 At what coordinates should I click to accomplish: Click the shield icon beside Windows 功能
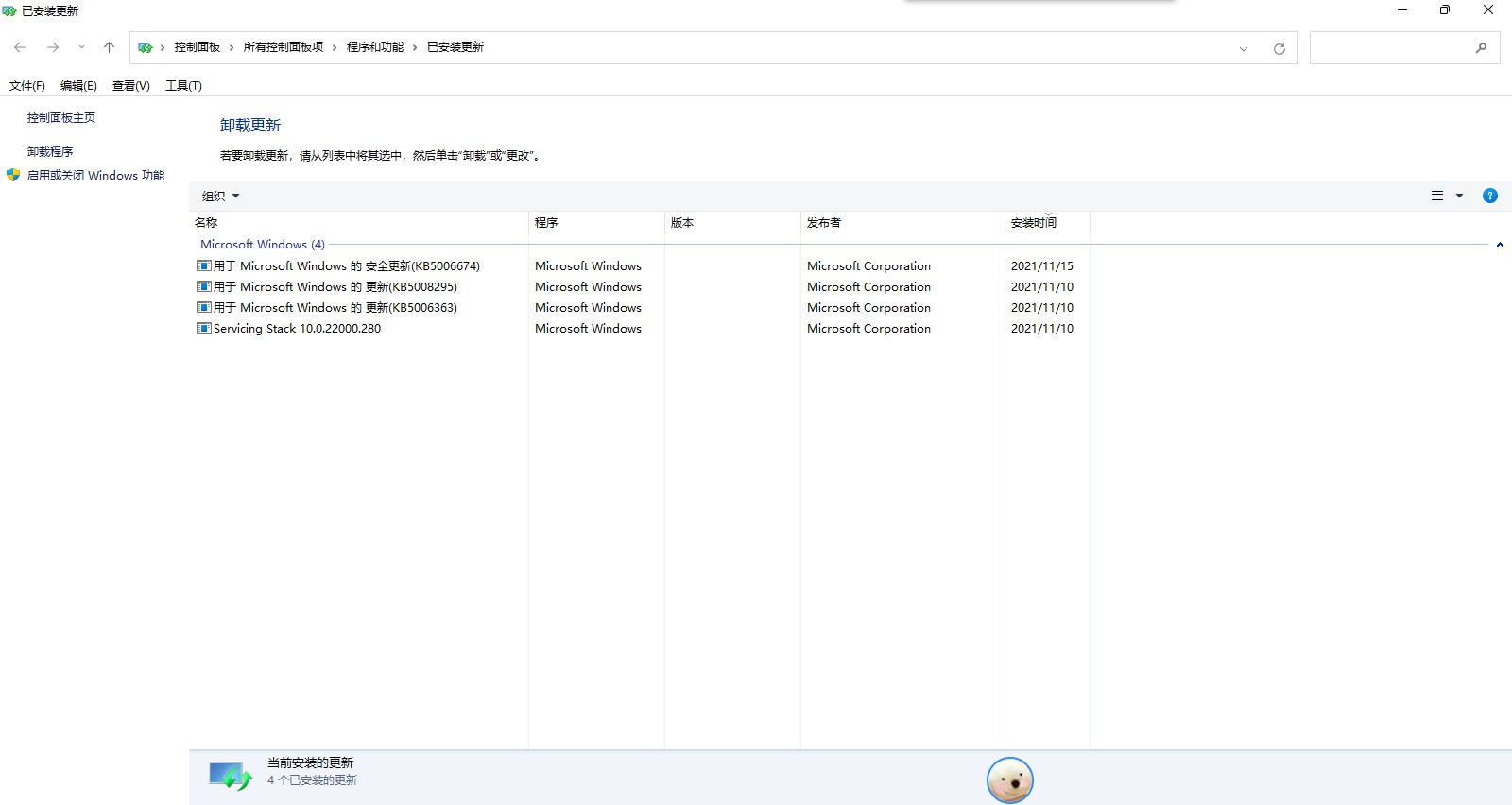13,175
